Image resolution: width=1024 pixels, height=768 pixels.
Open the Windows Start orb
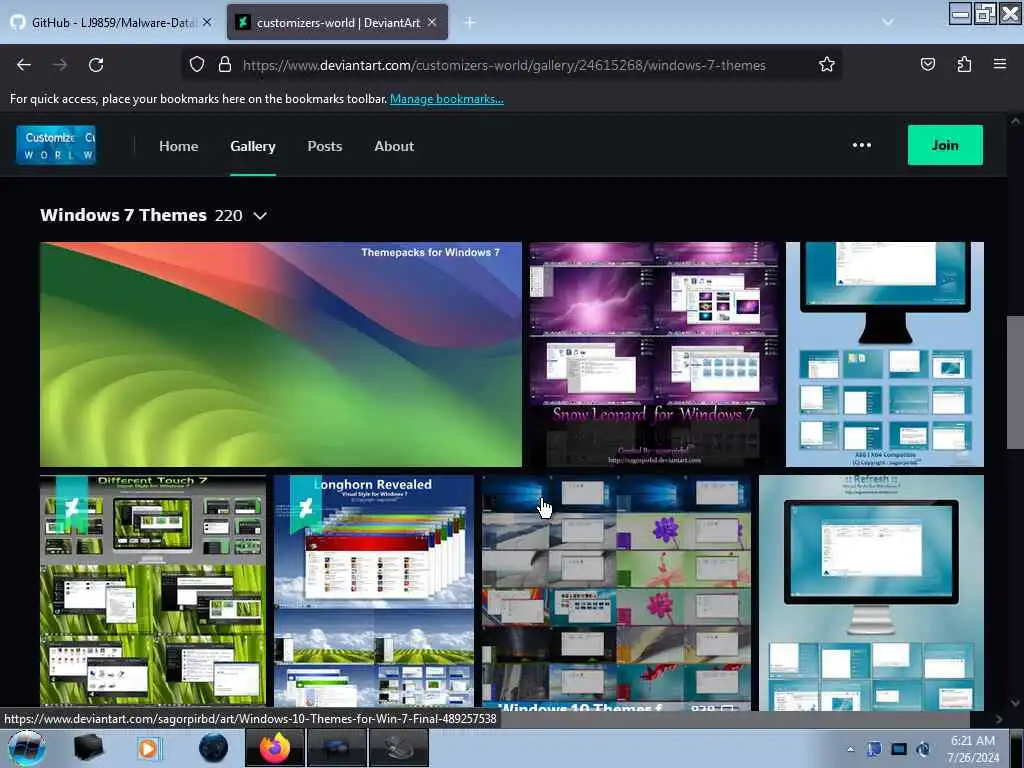[27, 748]
